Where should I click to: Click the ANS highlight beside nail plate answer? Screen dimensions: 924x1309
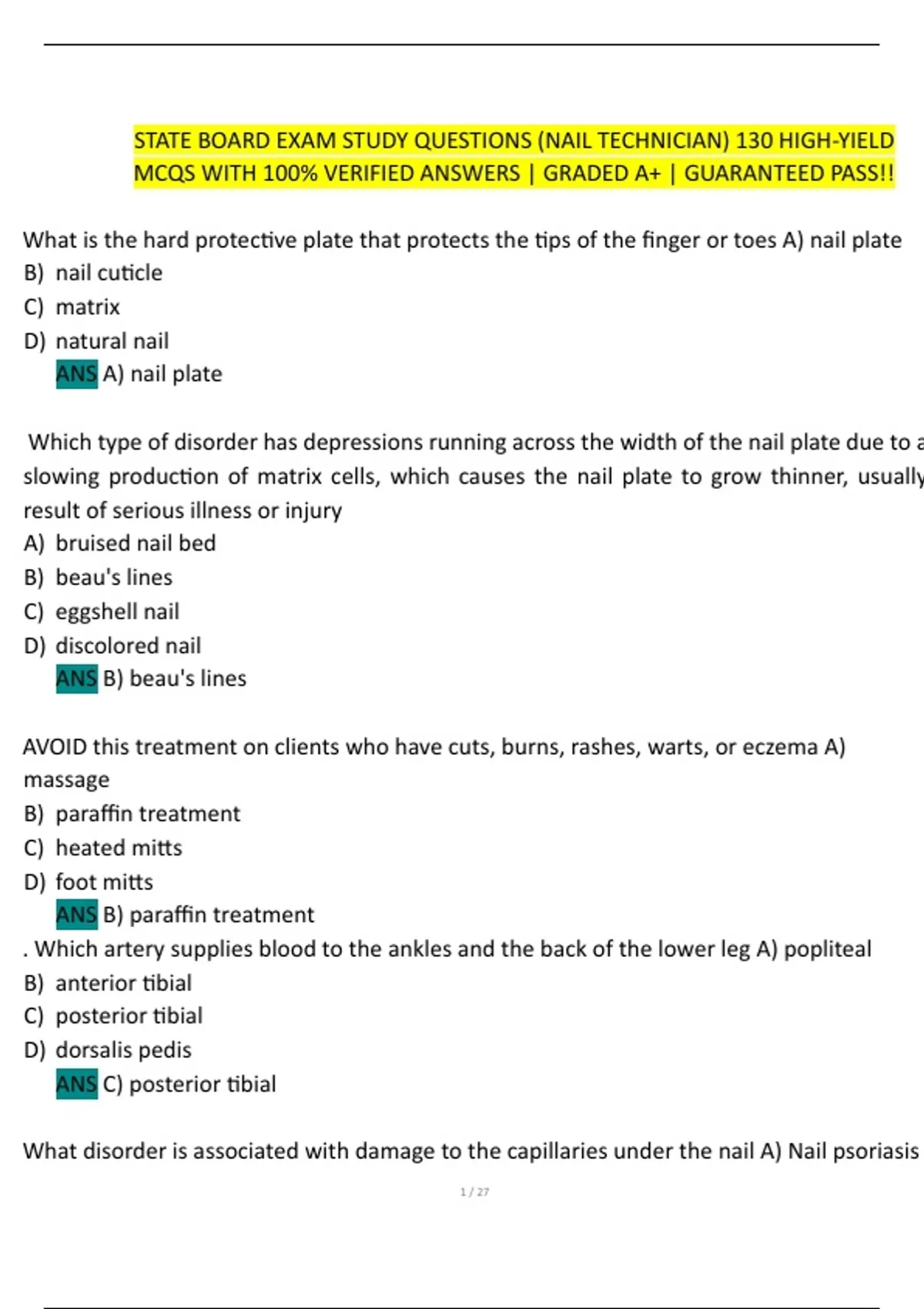coord(77,374)
